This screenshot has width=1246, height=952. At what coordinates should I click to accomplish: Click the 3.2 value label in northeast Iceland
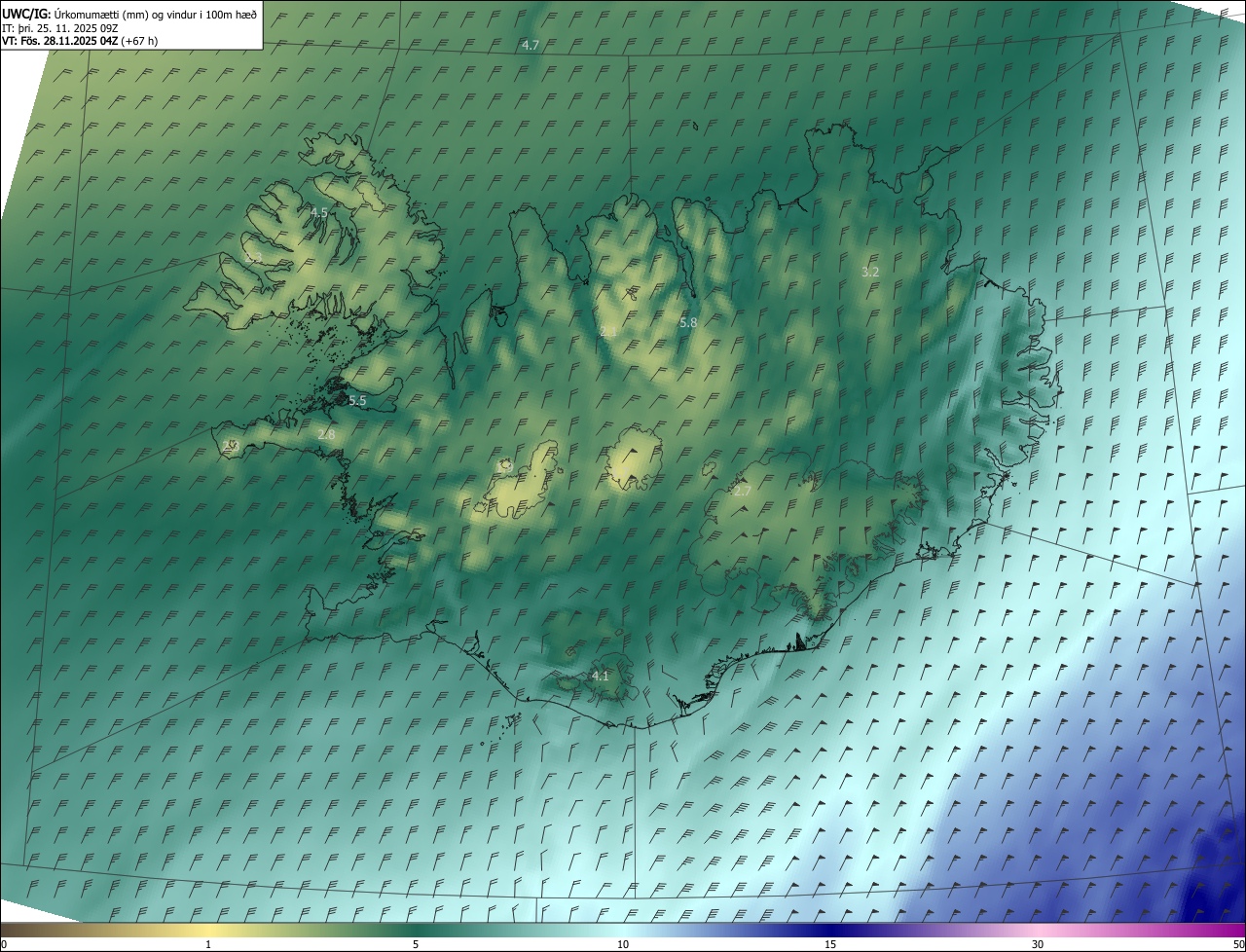pyautogui.click(x=870, y=272)
